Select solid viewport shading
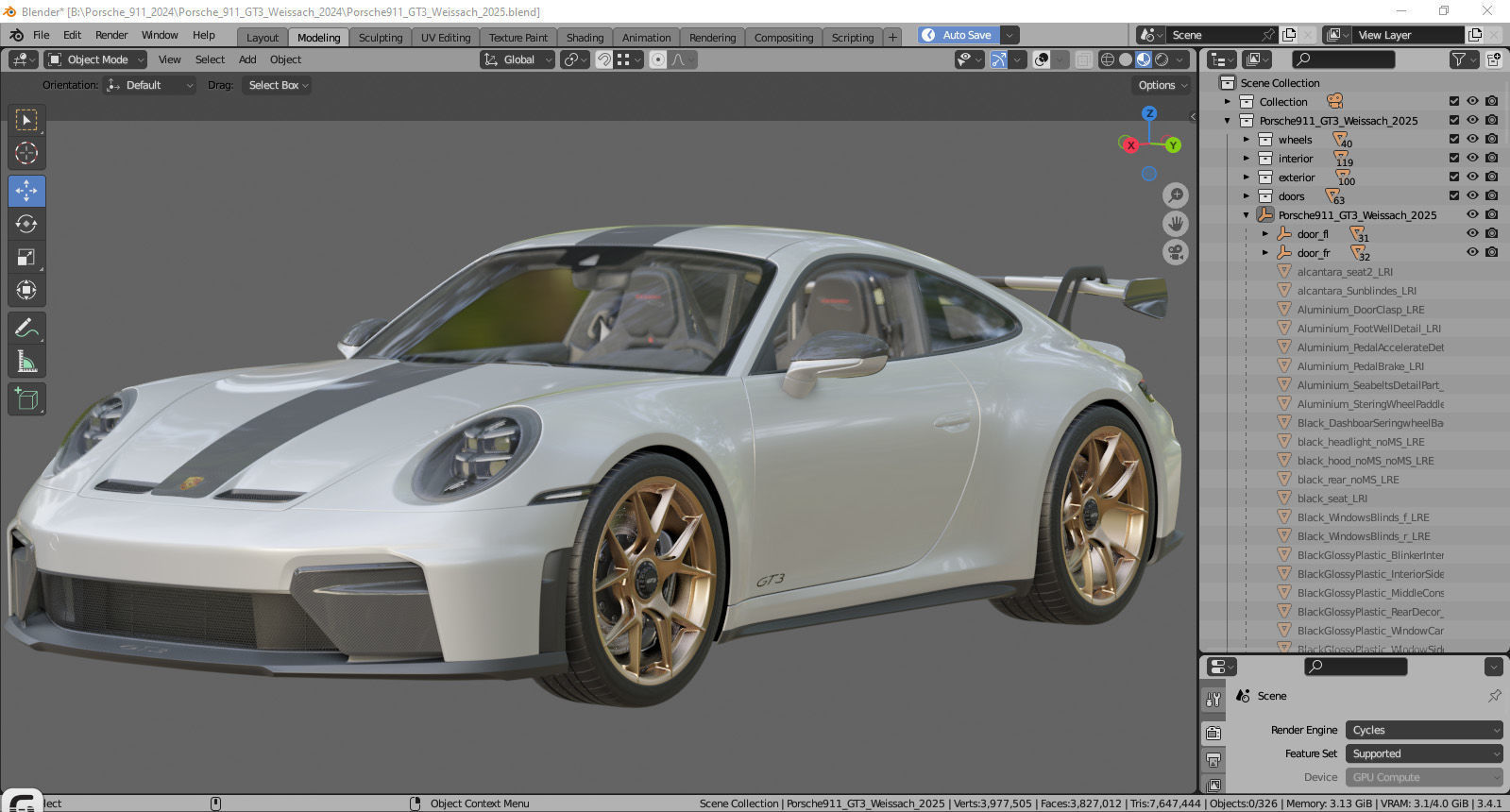1510x812 pixels. pyautogui.click(x=1126, y=59)
